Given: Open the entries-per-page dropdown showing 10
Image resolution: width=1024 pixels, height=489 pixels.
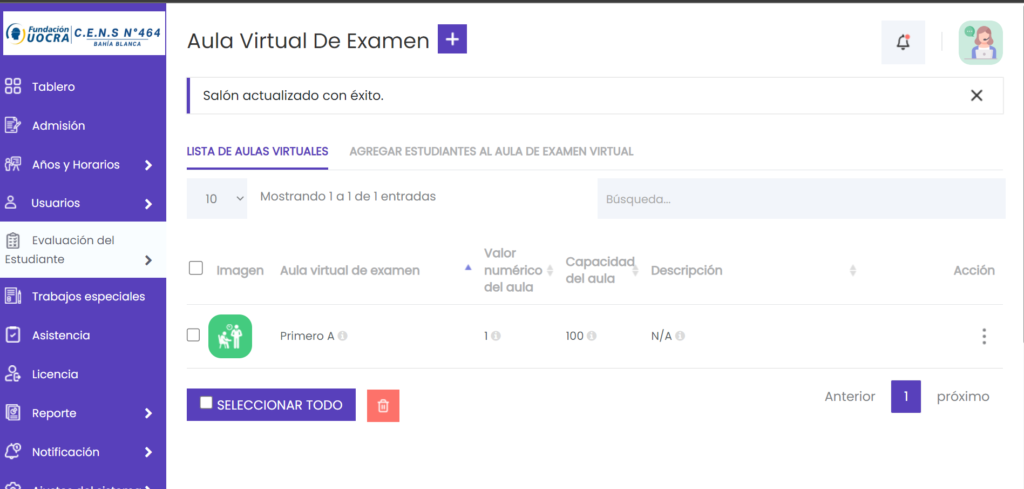Looking at the screenshot, I should click(217, 198).
